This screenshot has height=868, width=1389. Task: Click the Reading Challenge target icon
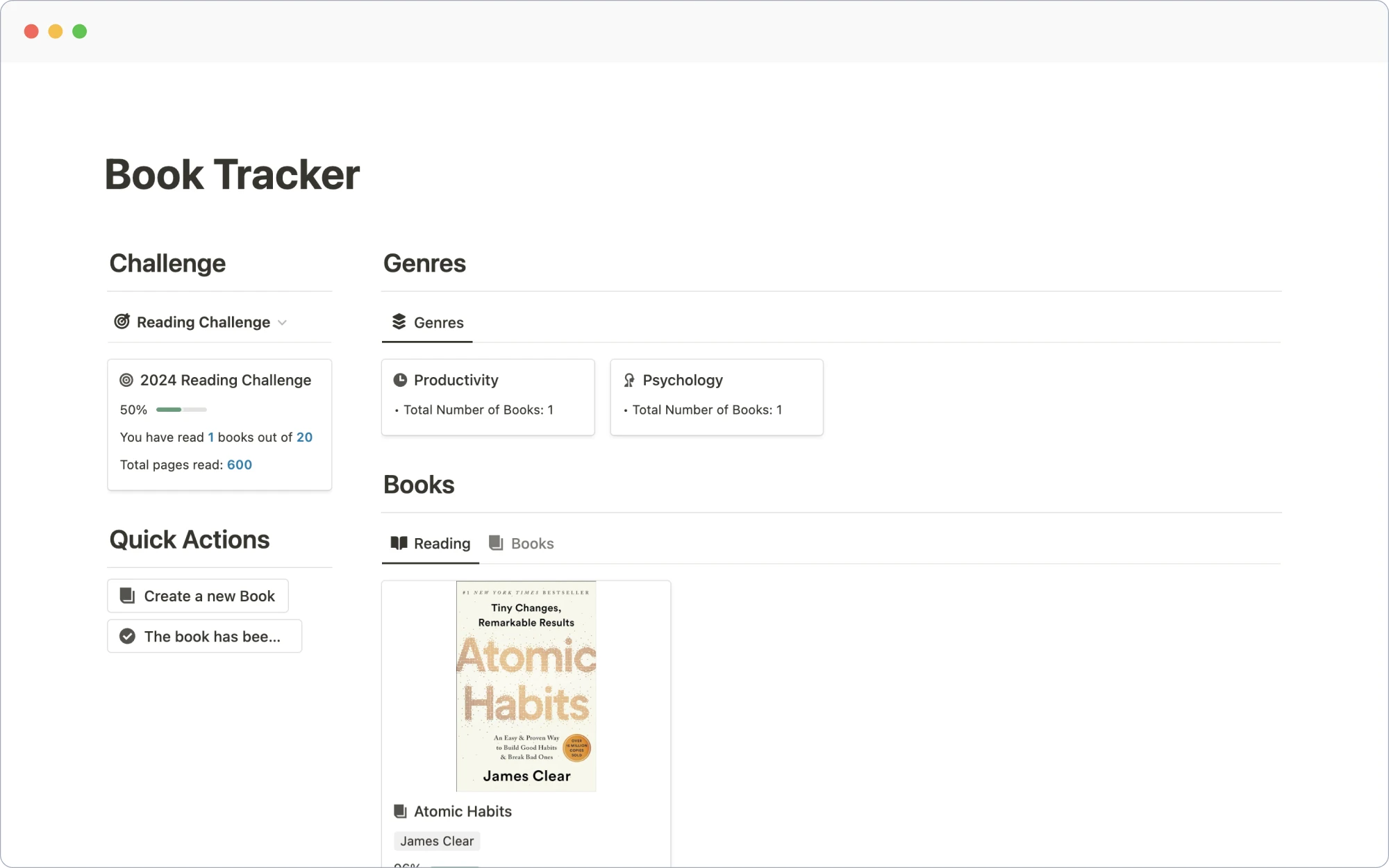click(122, 322)
